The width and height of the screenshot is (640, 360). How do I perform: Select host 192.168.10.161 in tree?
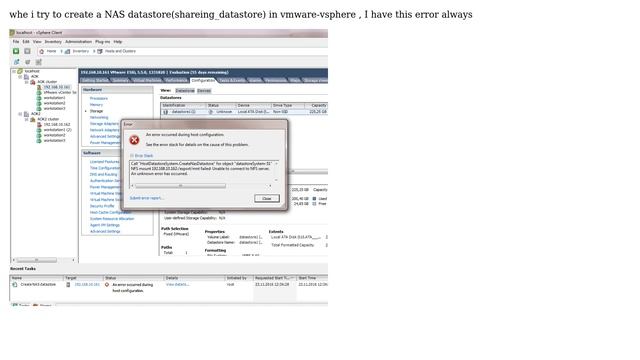[x=57, y=87]
